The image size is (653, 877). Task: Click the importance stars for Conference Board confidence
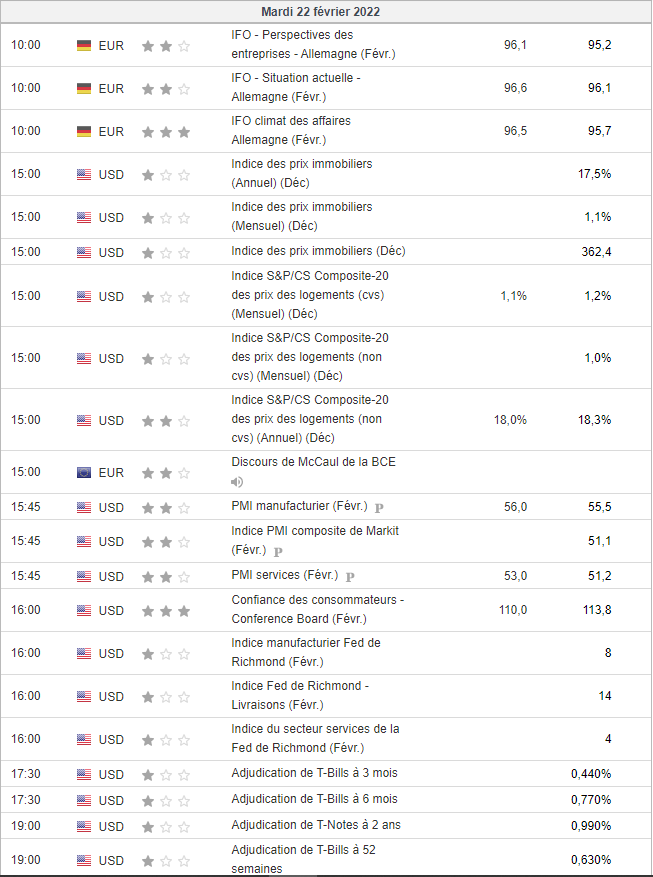(x=165, y=610)
